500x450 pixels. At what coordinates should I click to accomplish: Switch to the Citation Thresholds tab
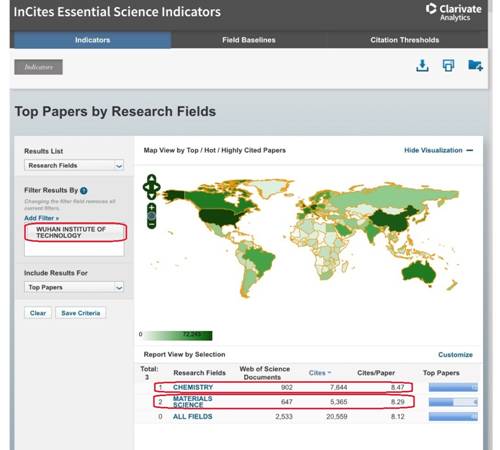[x=405, y=40]
